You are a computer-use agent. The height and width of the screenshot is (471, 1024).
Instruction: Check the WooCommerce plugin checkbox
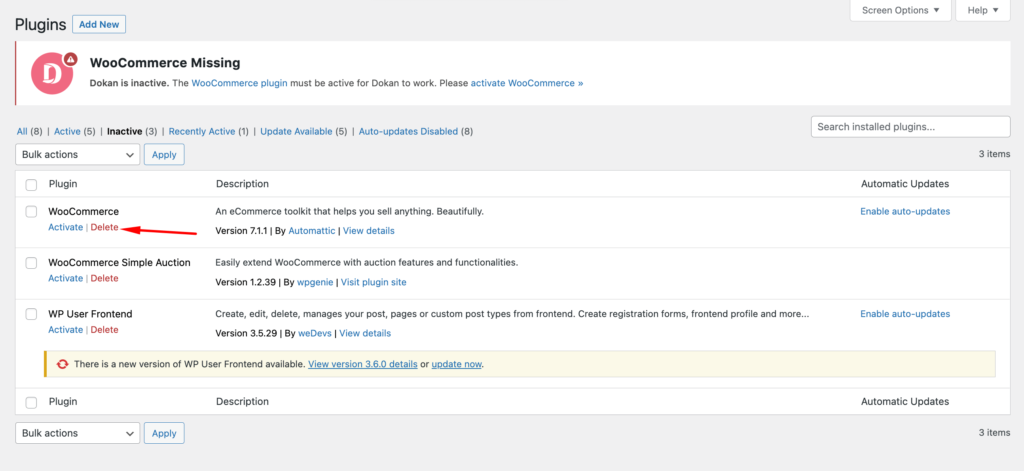pyautogui.click(x=31, y=212)
